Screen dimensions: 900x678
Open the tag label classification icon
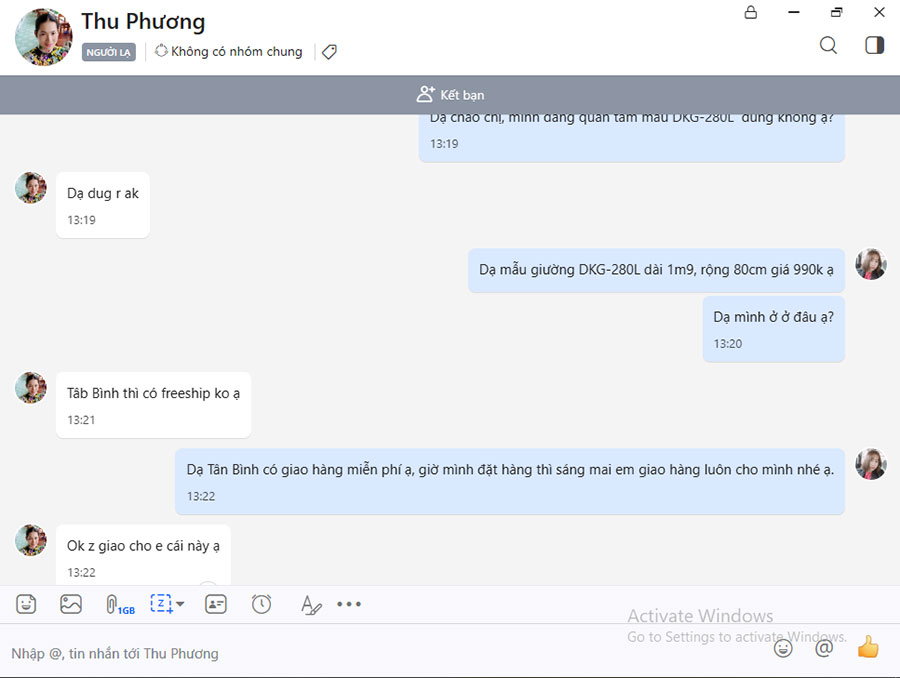pyautogui.click(x=329, y=52)
